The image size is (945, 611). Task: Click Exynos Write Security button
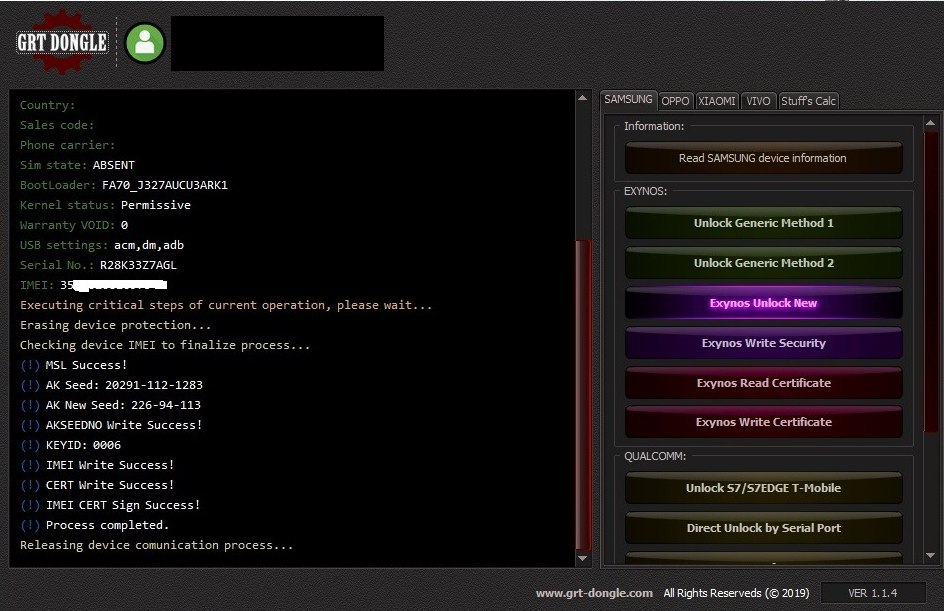[763, 343]
